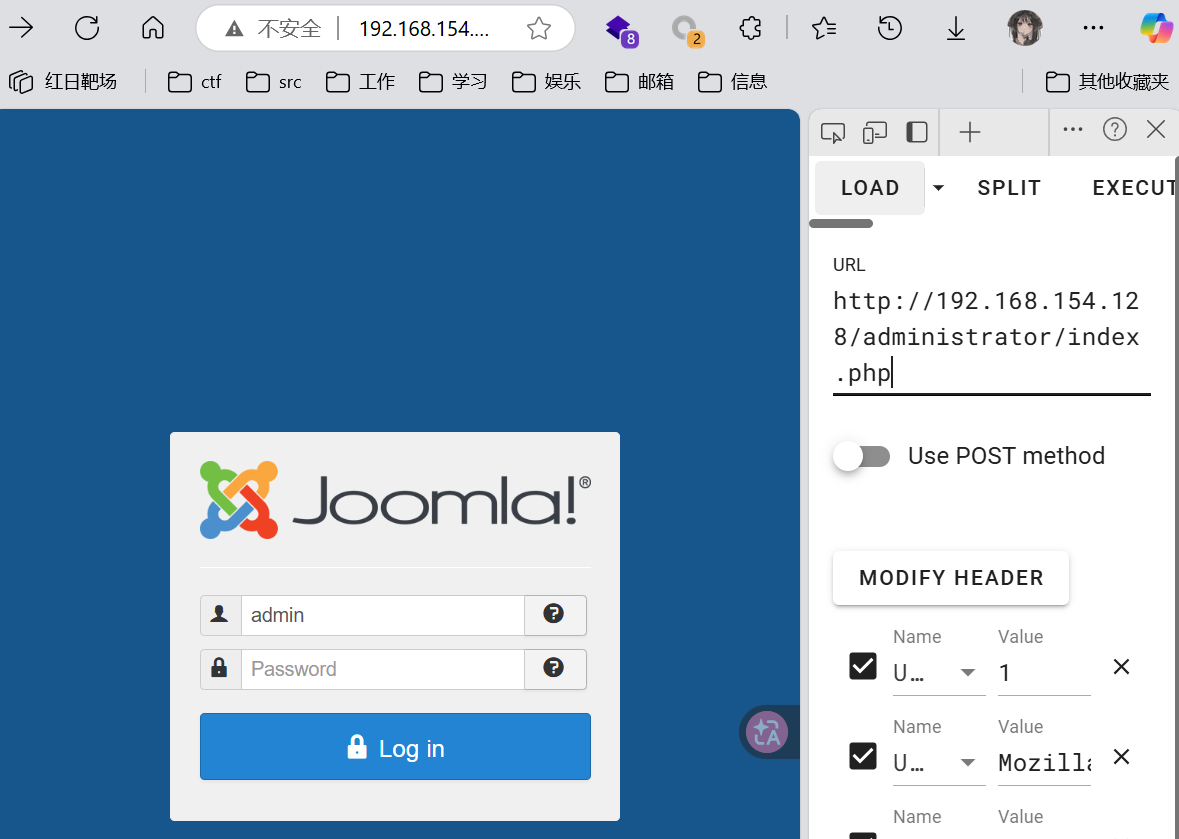Uncheck the header checkbox with value Mozilla
Image resolution: width=1179 pixels, height=839 pixels.
point(862,756)
